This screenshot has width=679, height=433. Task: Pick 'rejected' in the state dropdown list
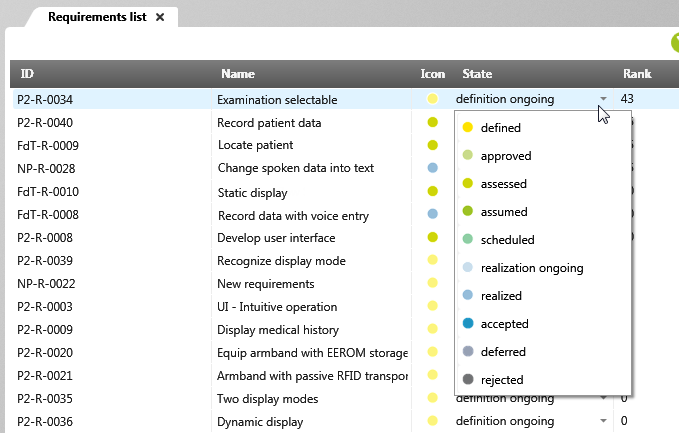coord(501,380)
